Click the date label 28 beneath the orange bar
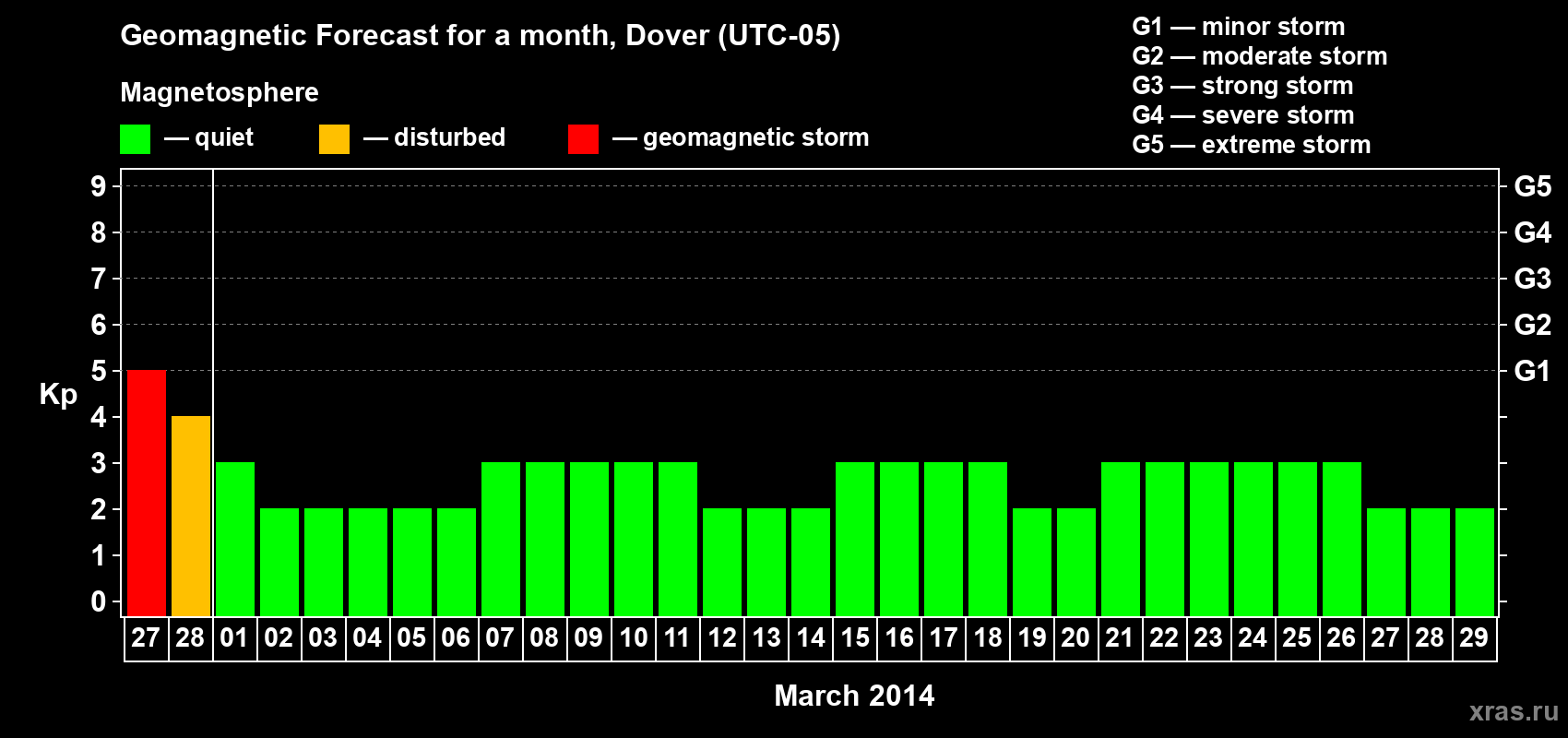The width and height of the screenshot is (1568, 738). click(191, 638)
